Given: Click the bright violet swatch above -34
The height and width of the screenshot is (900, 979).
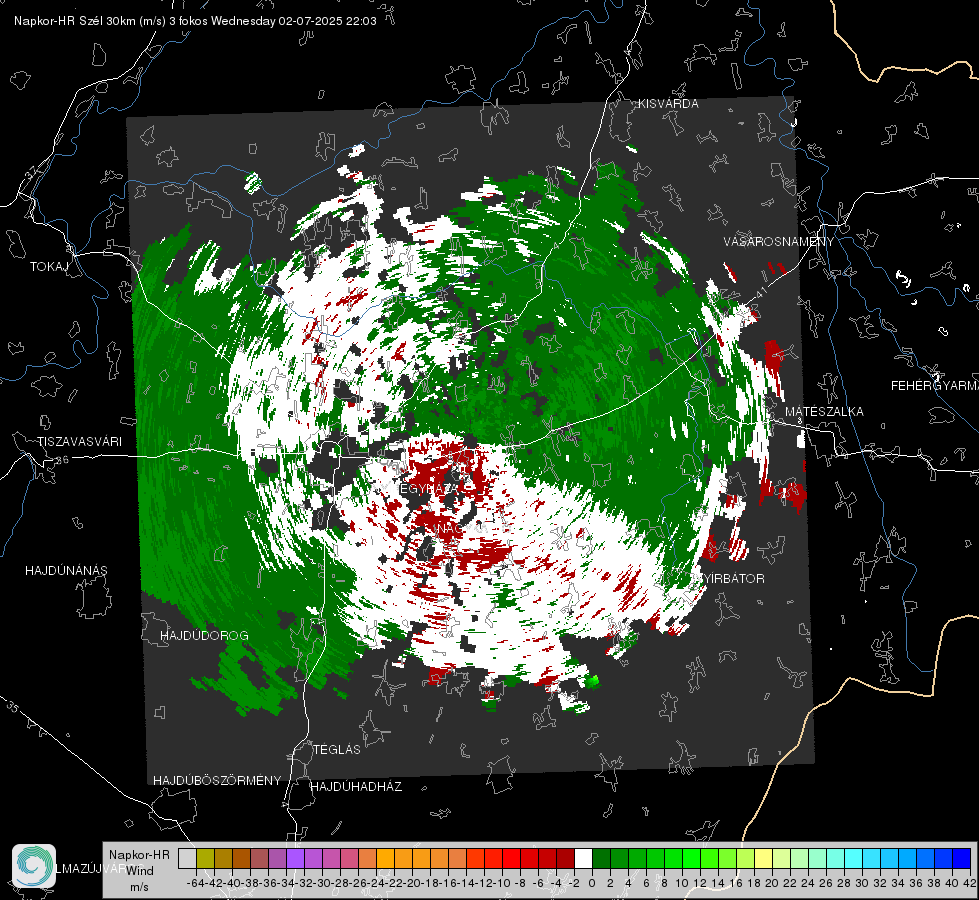Looking at the screenshot, I should (x=295, y=858).
